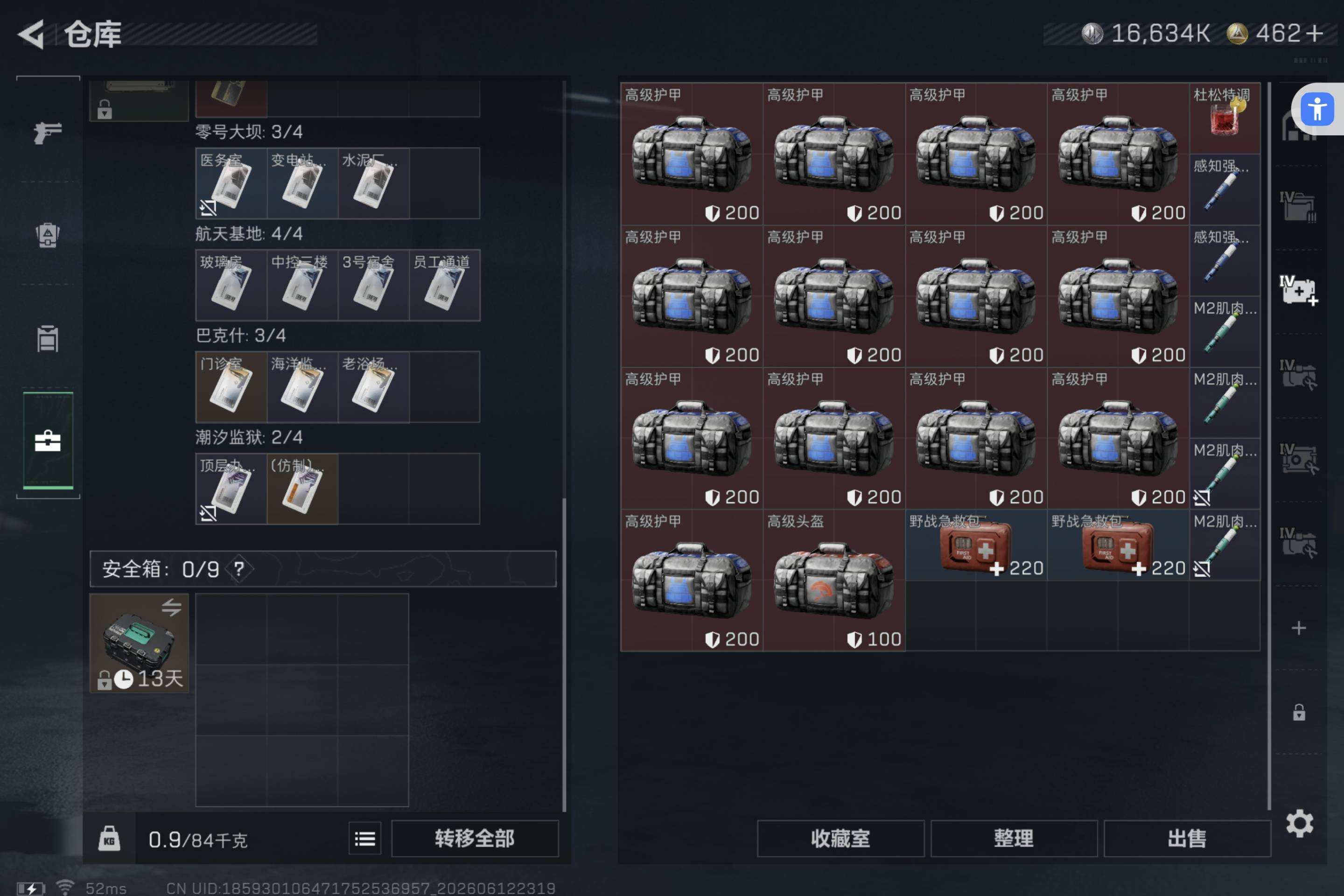Select the 3号宿舍 key card

pos(373,285)
